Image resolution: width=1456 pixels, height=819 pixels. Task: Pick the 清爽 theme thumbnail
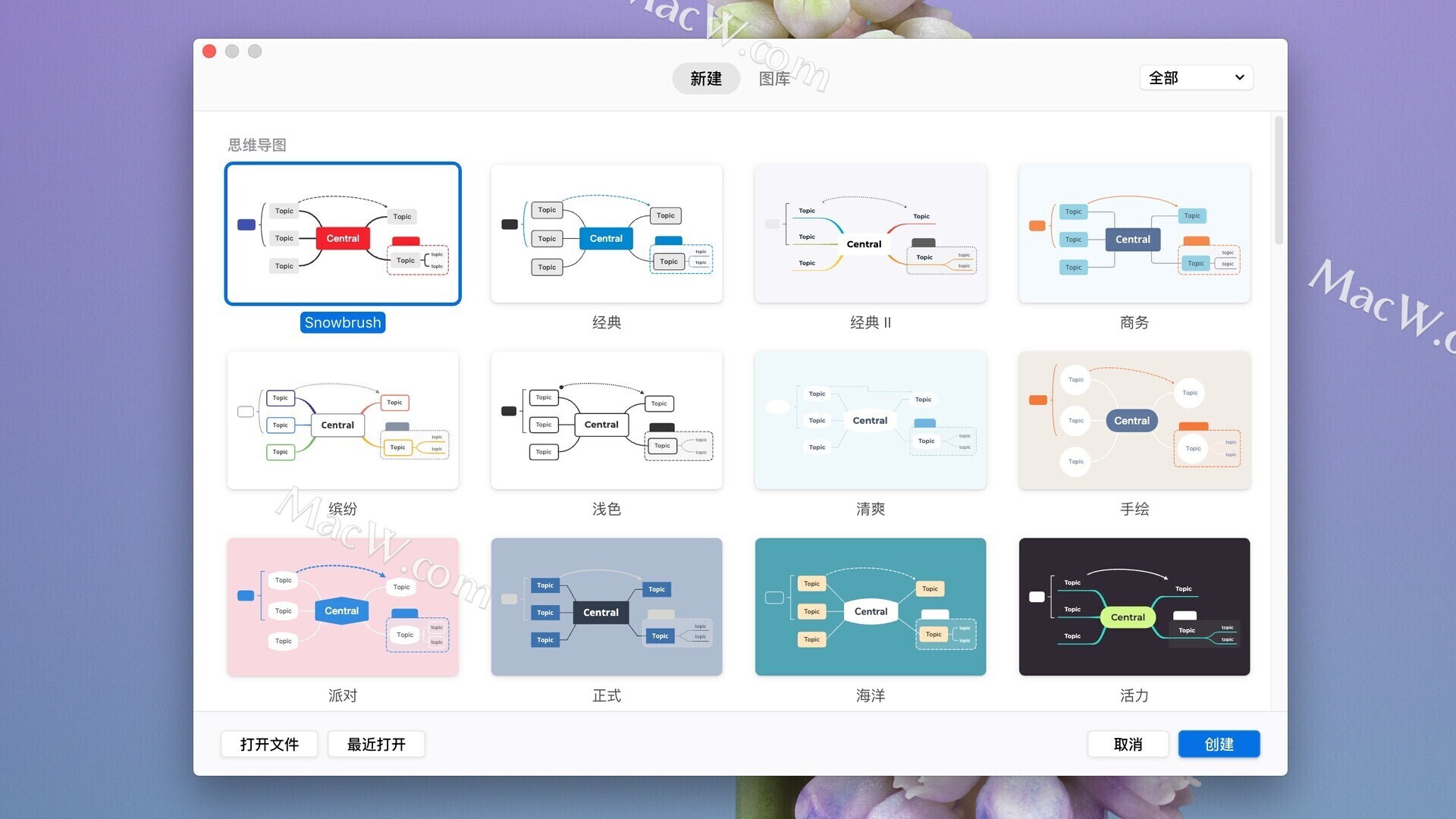coord(871,420)
